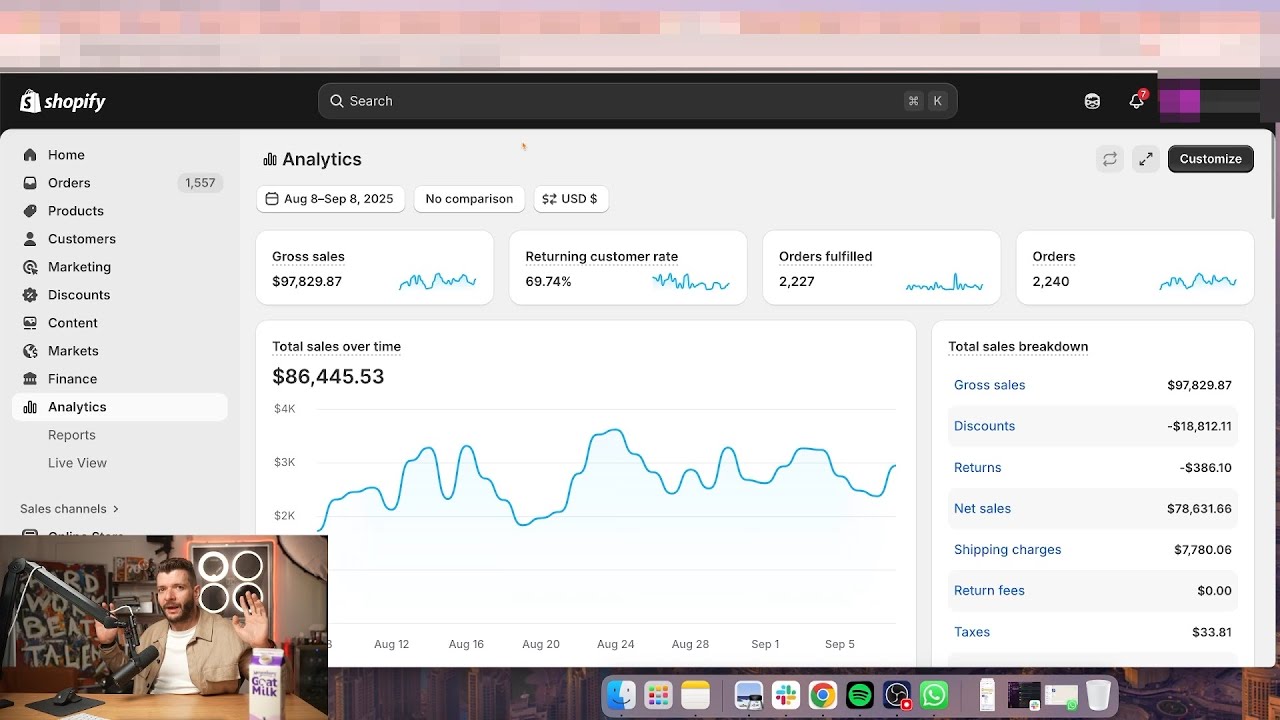Select Analytics in the sidebar

click(120, 407)
